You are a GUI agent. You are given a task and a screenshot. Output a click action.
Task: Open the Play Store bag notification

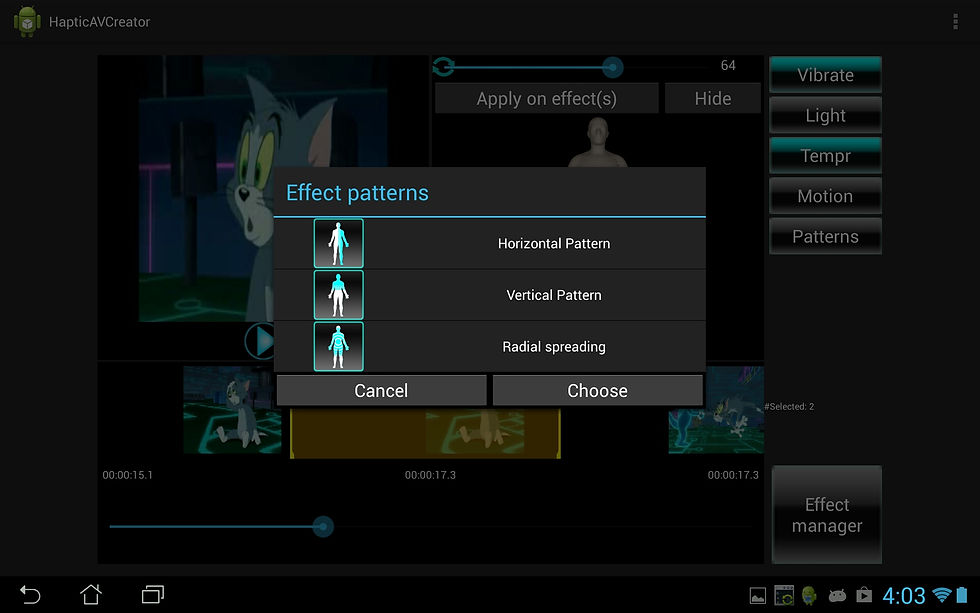pyautogui.click(x=864, y=595)
